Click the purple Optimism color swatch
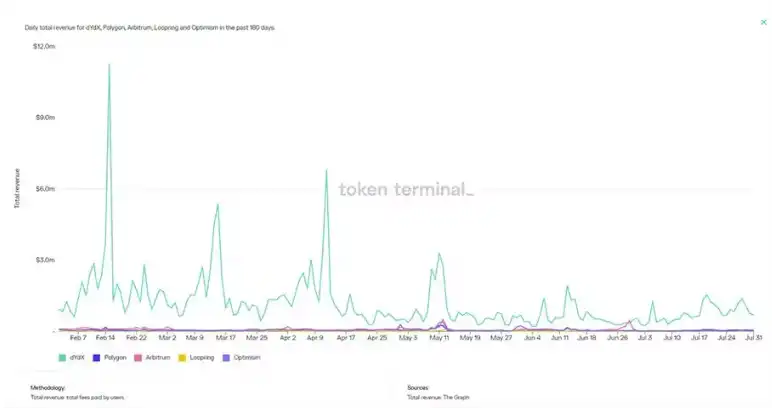 pos(226,358)
